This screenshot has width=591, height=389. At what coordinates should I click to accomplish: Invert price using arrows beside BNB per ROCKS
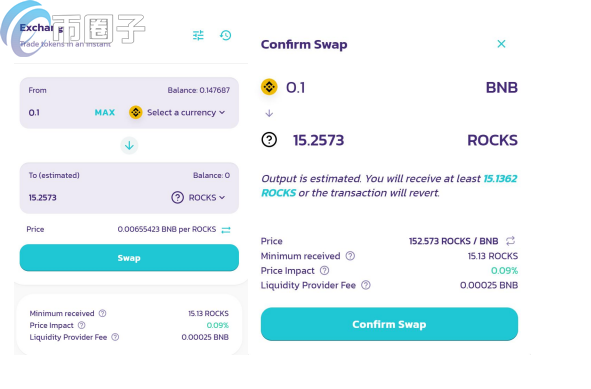226,230
